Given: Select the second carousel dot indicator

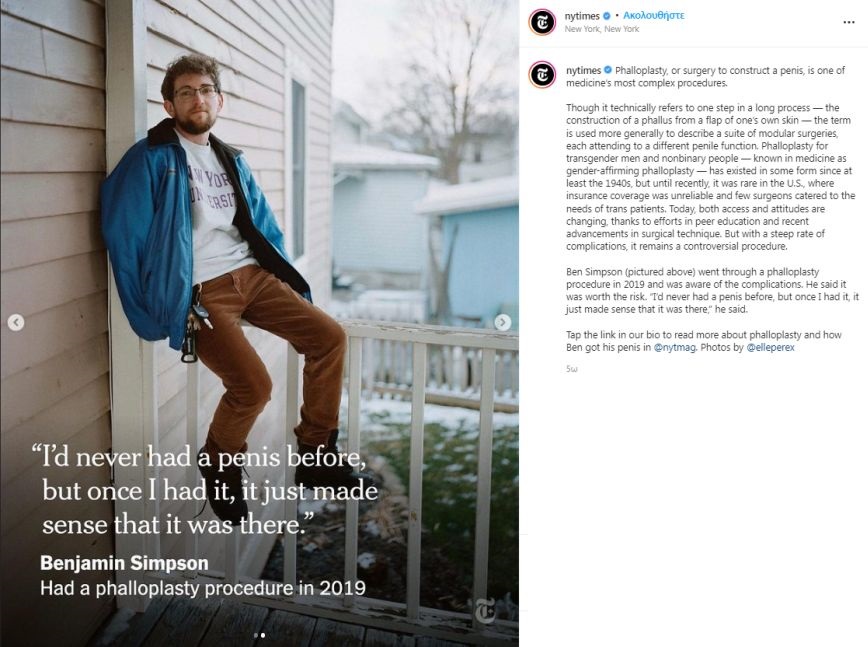Looking at the screenshot, I should (x=263, y=634).
